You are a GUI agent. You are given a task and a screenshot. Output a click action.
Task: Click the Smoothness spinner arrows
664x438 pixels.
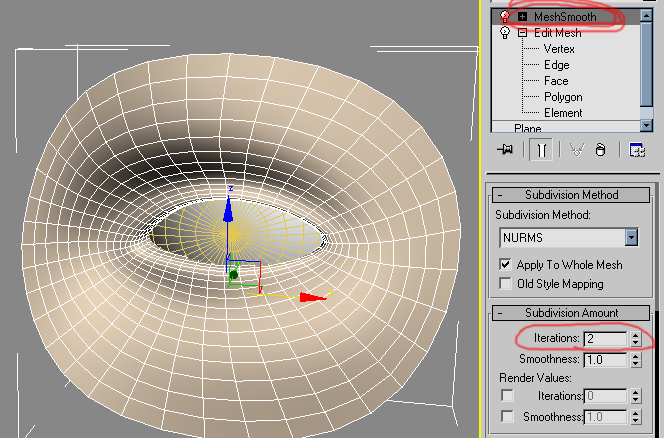[635, 360]
